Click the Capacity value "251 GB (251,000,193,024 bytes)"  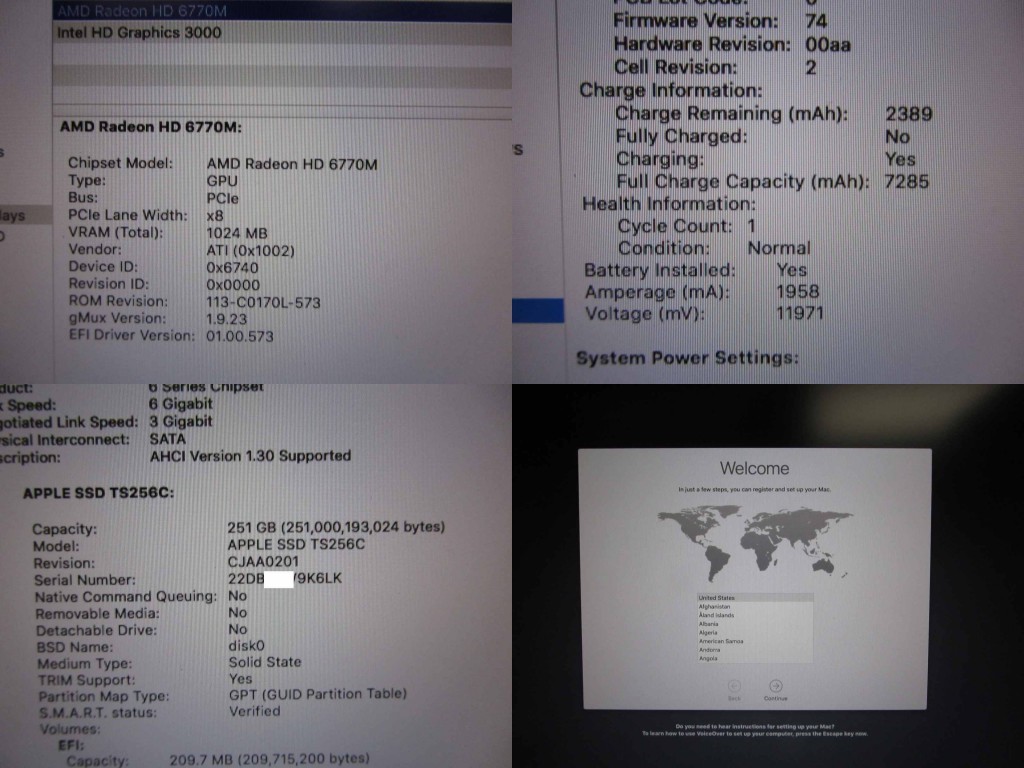click(x=336, y=527)
